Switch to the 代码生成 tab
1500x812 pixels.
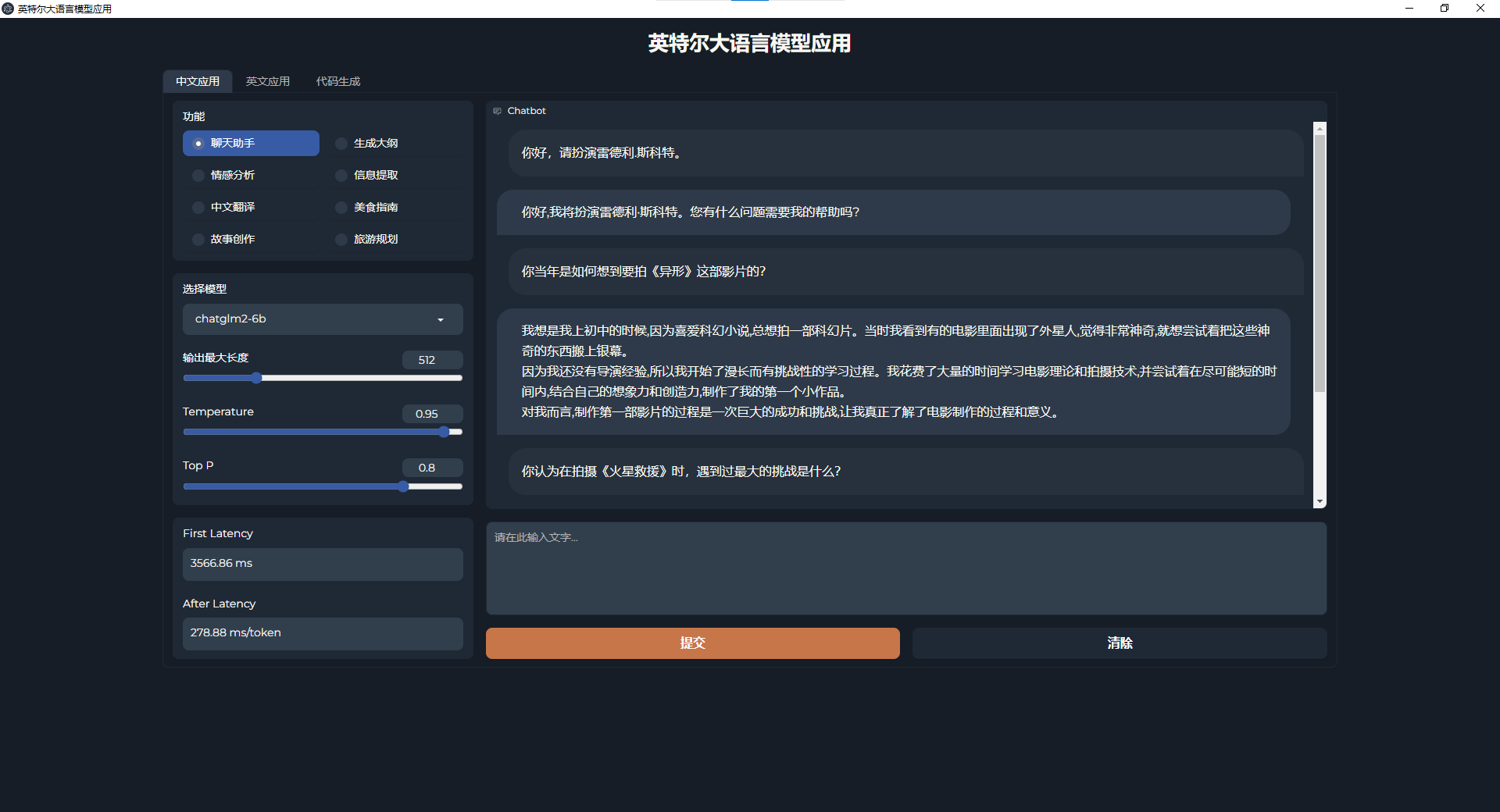tap(337, 80)
